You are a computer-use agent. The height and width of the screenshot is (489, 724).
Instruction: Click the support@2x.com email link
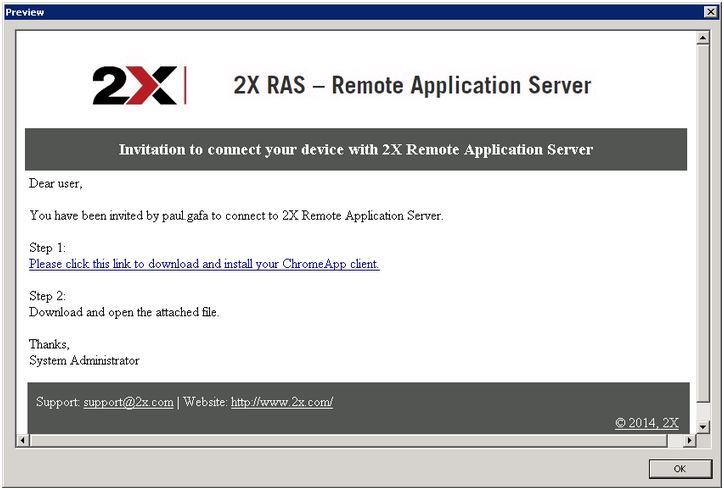pos(128,402)
